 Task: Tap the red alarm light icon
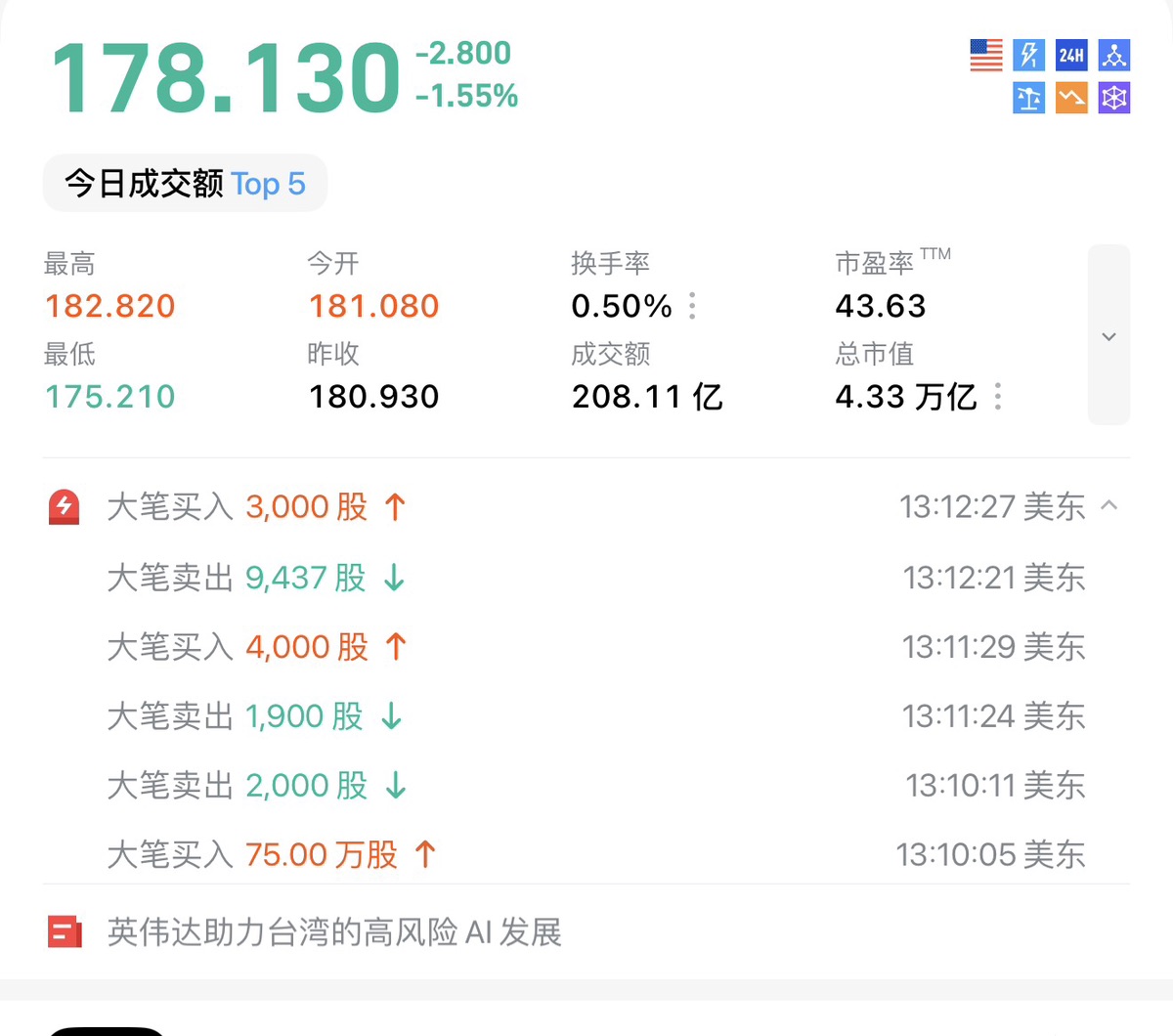pos(65,507)
